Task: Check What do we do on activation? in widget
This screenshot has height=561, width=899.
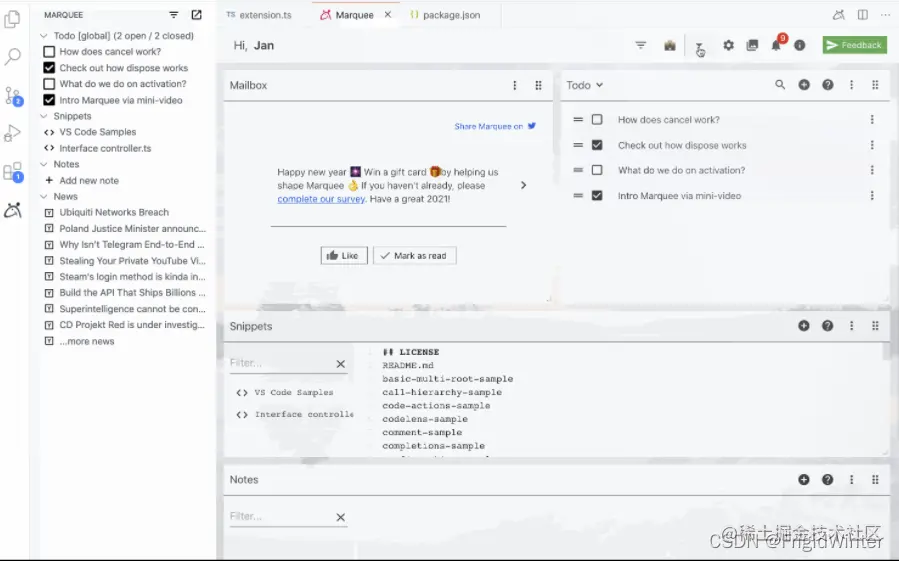Action: click(597, 170)
